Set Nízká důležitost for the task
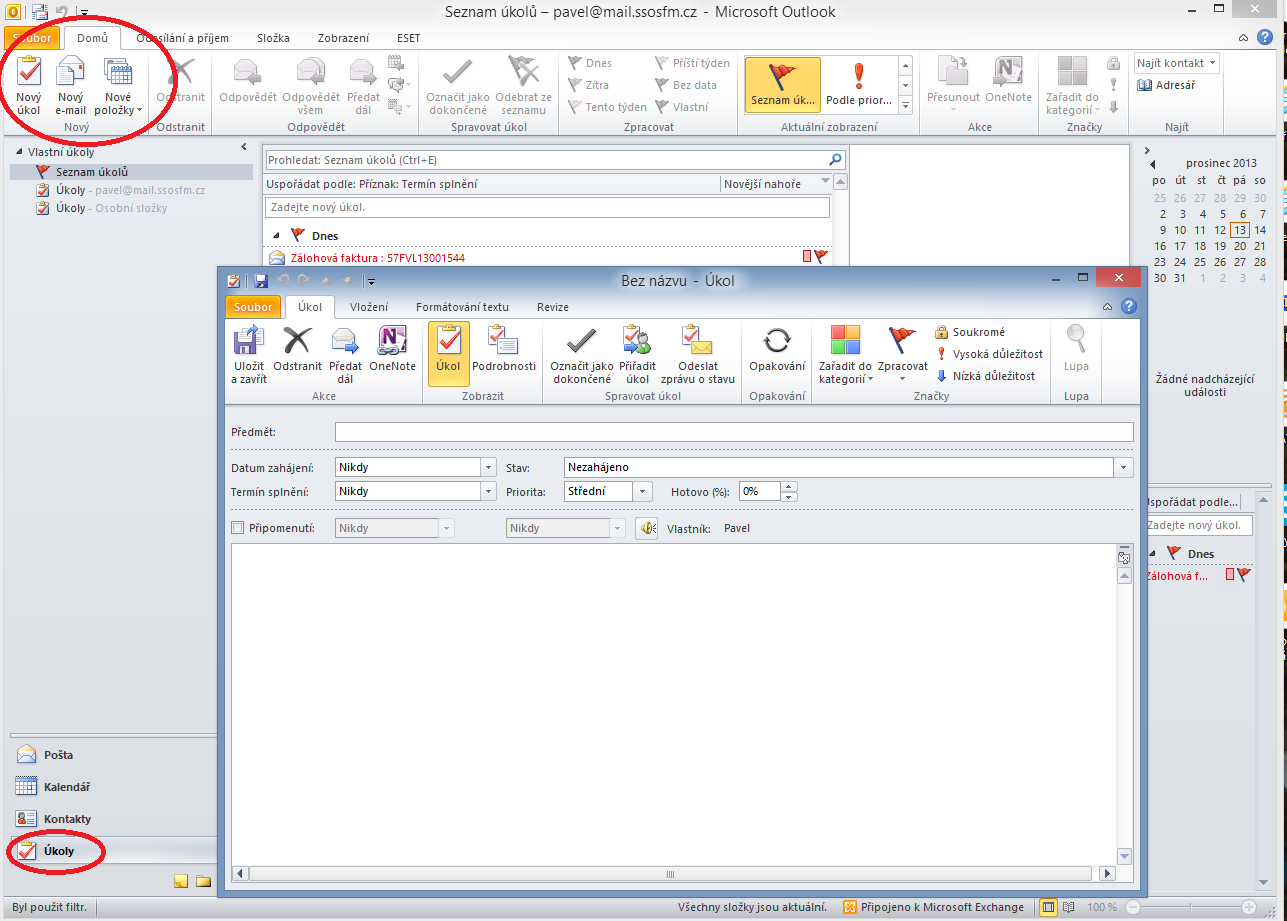Image resolution: width=1287 pixels, height=921 pixels. 985,376
